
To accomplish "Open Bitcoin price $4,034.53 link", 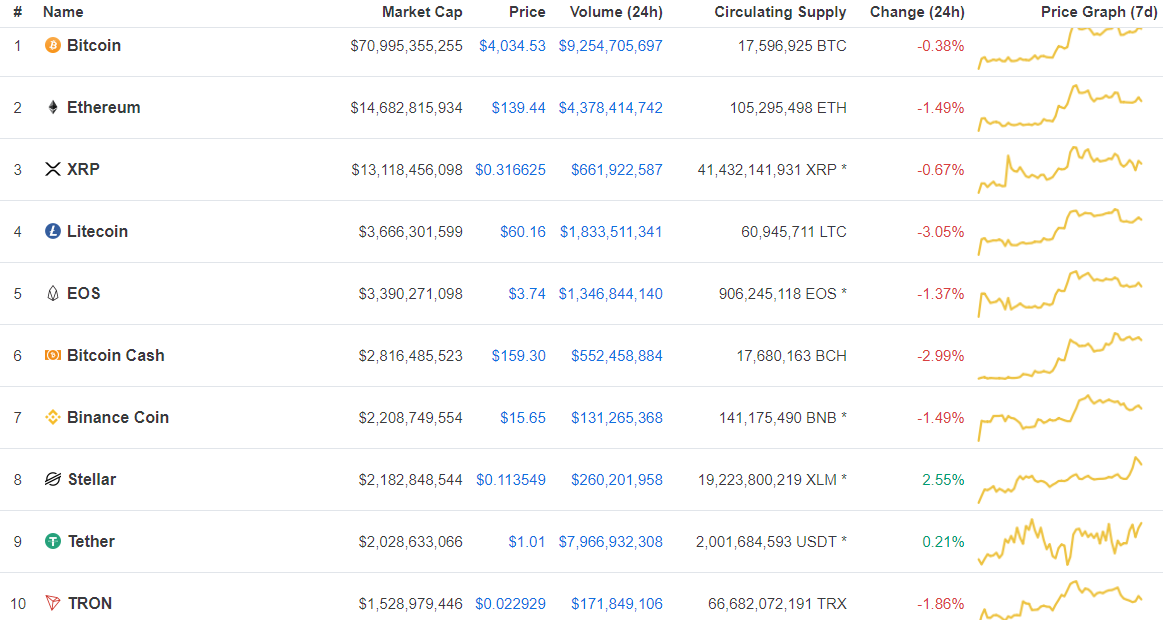I will click(x=513, y=46).
